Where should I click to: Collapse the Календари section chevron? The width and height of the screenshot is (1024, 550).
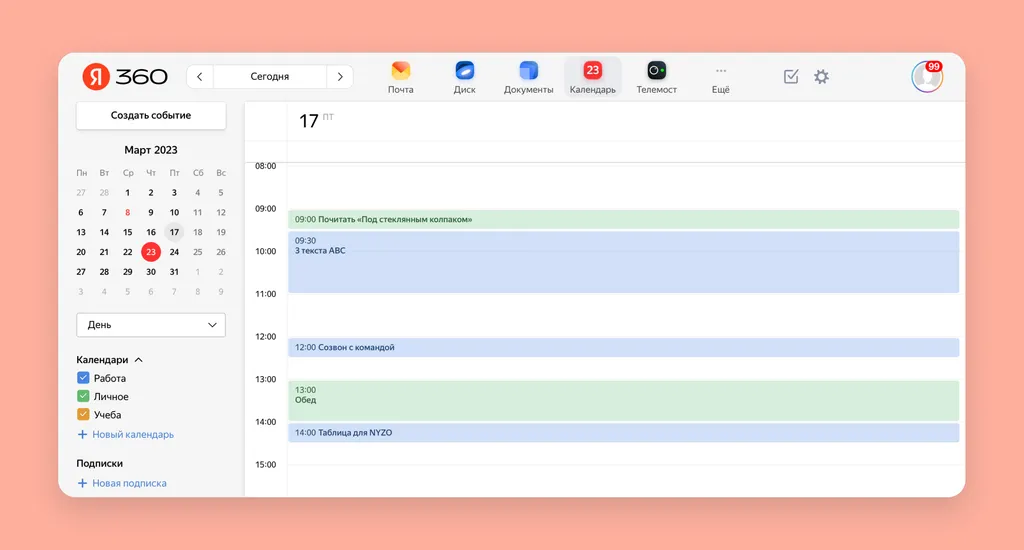click(138, 360)
